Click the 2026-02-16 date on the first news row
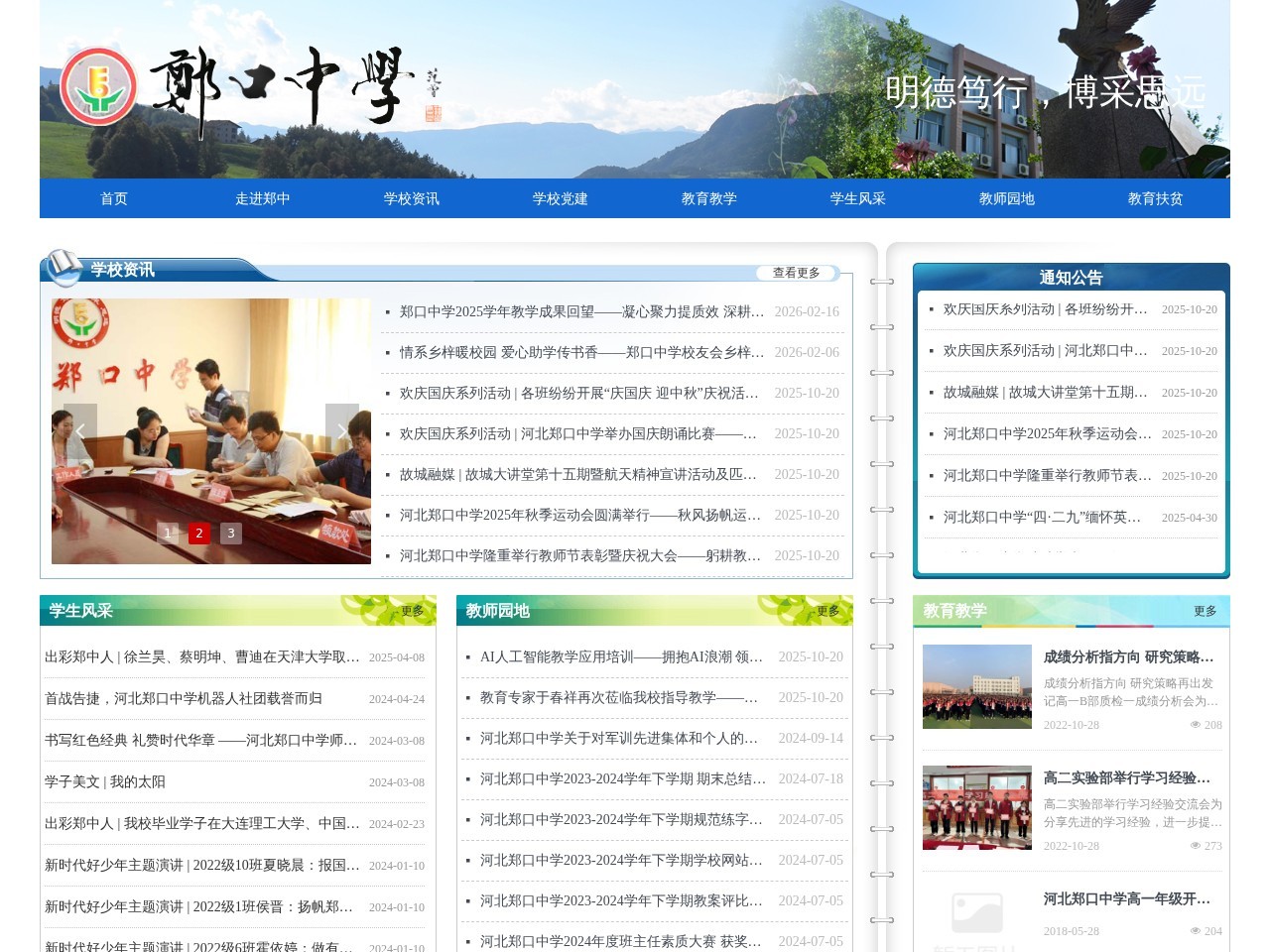Viewport: 1270px width, 952px height. click(x=807, y=311)
